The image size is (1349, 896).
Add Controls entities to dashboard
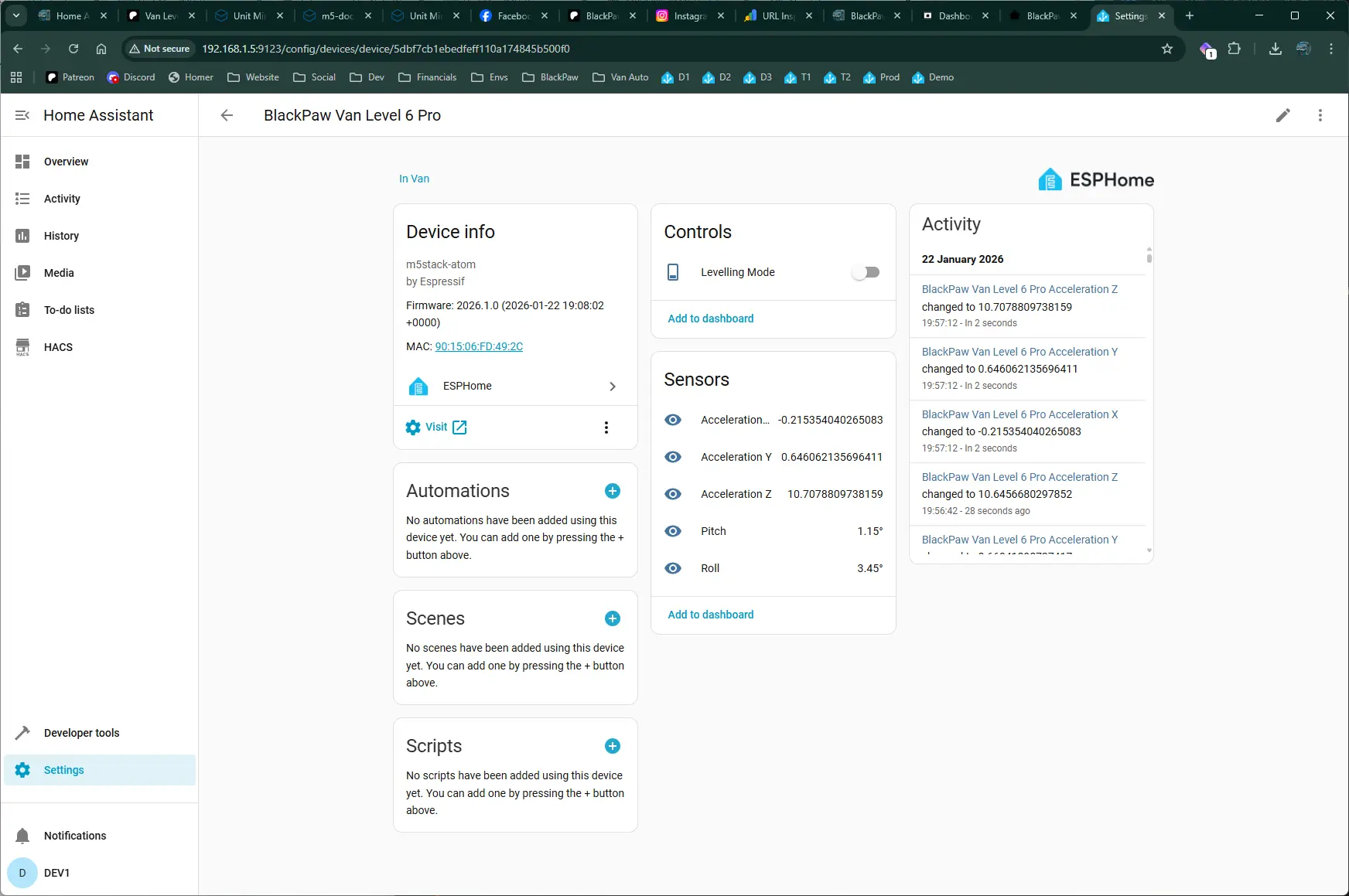[710, 319]
